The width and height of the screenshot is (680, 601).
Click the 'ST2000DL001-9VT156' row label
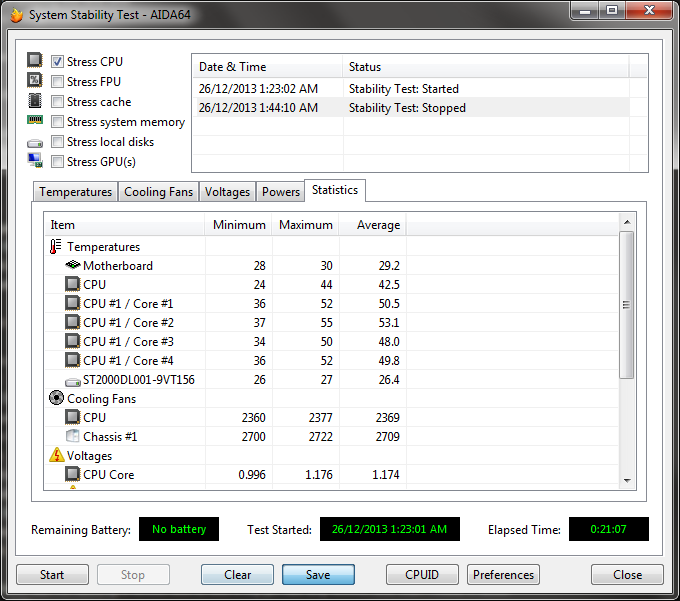pyautogui.click(x=139, y=380)
